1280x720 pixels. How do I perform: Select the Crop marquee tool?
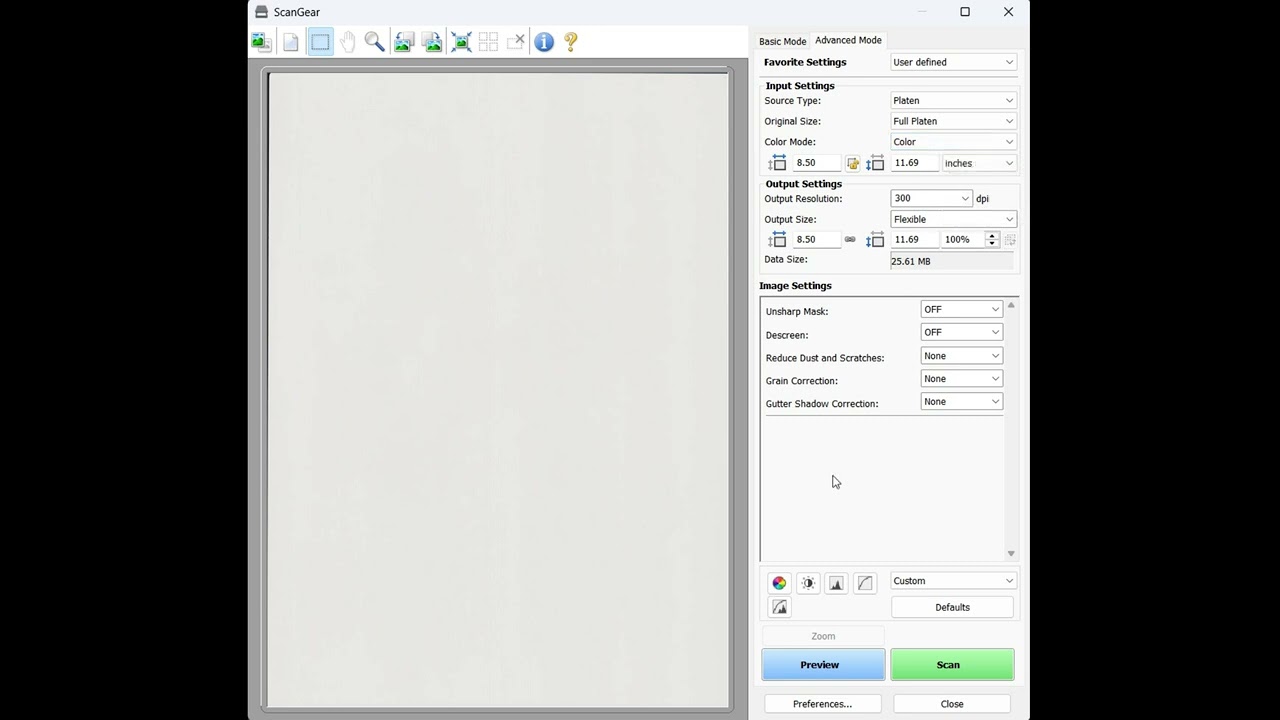(320, 42)
